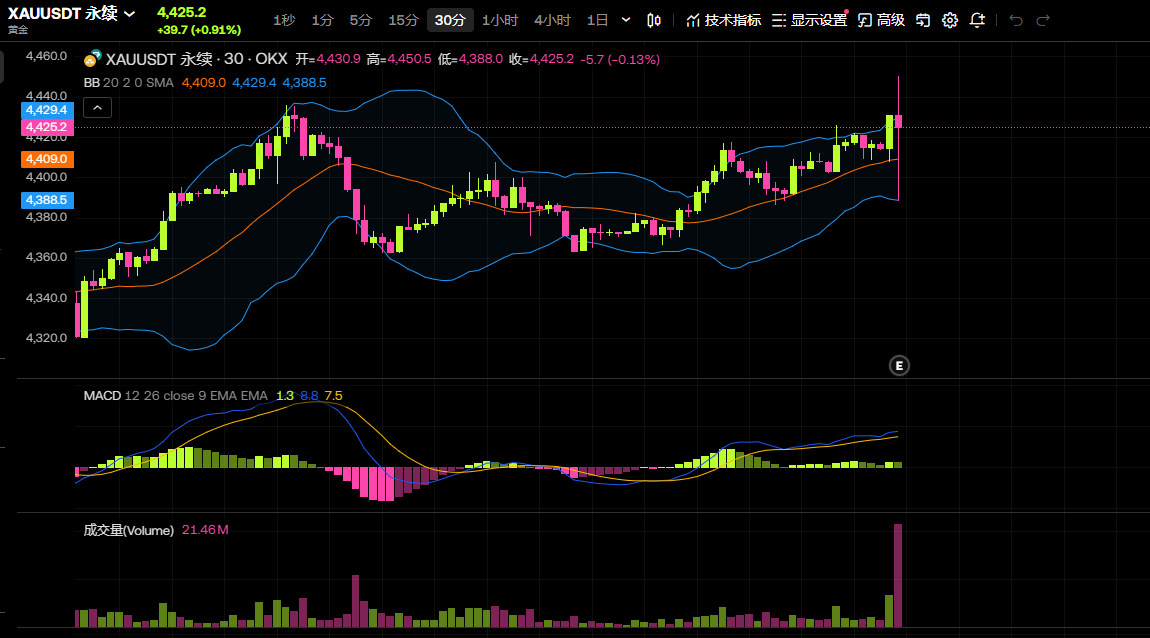Click the blue 4,388.5 lower band price tag
This screenshot has width=1150, height=638.
[47, 200]
